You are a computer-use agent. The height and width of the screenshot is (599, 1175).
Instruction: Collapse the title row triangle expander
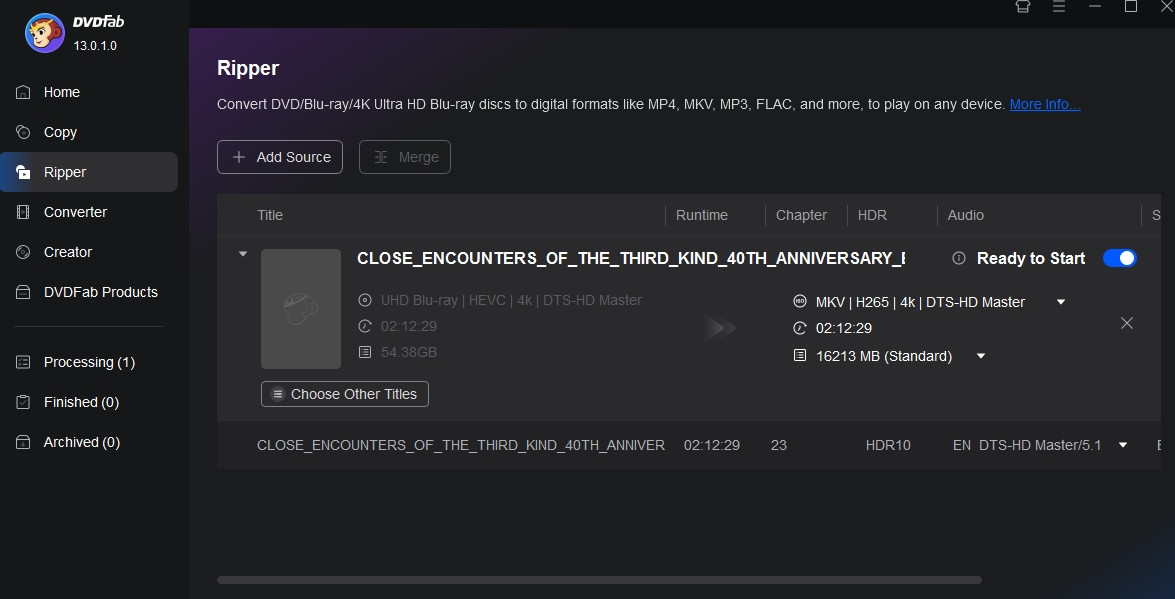pyautogui.click(x=242, y=254)
